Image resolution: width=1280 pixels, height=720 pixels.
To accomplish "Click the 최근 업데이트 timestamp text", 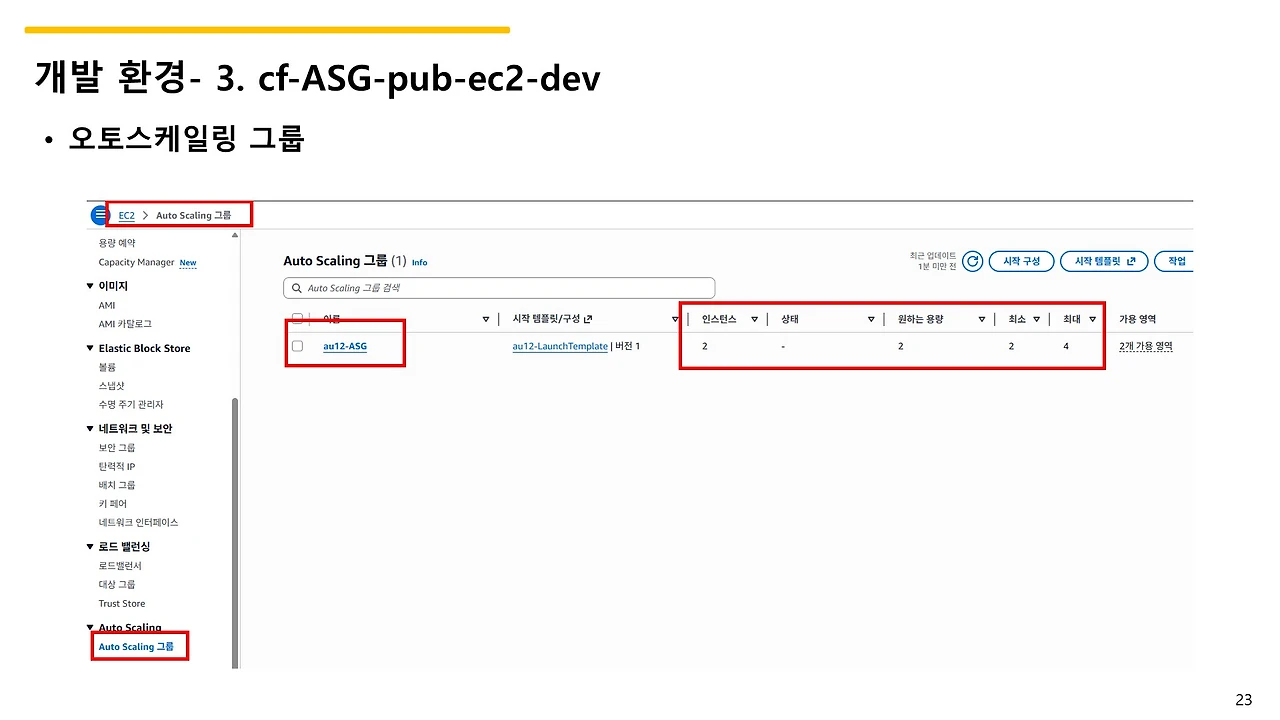I will coord(933,261).
